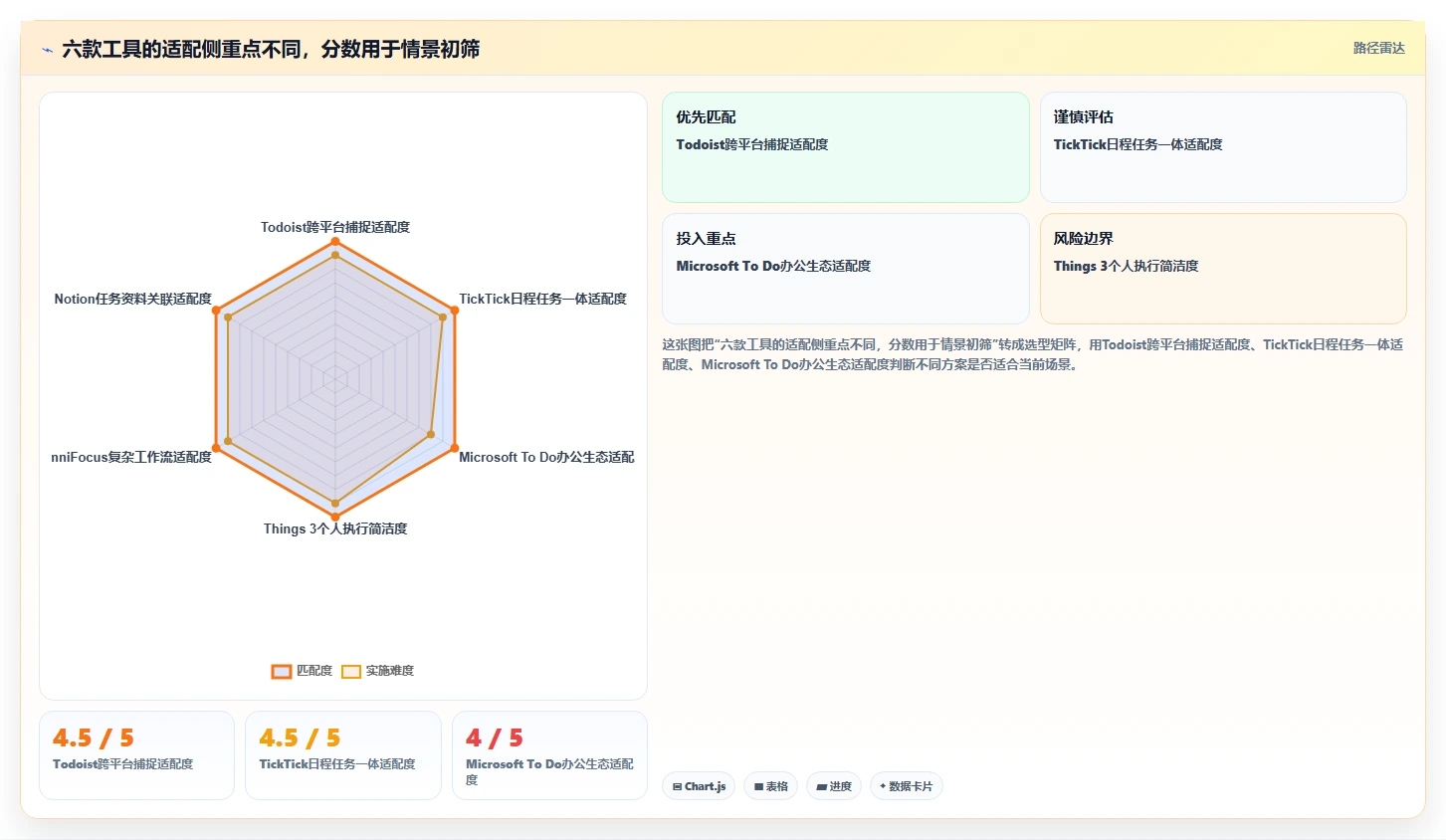Toggle the 实施难度 legend swatch
Image resolution: width=1446 pixels, height=840 pixels.
pyautogui.click(x=351, y=671)
